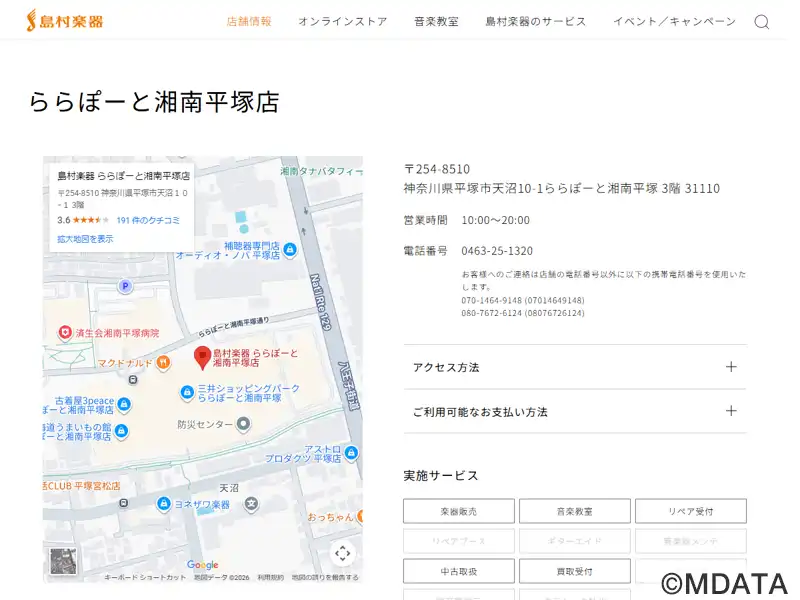Image resolution: width=800 pixels, height=600 pixels.
Task: Open the オンラインストア menu
Action: [343, 21]
